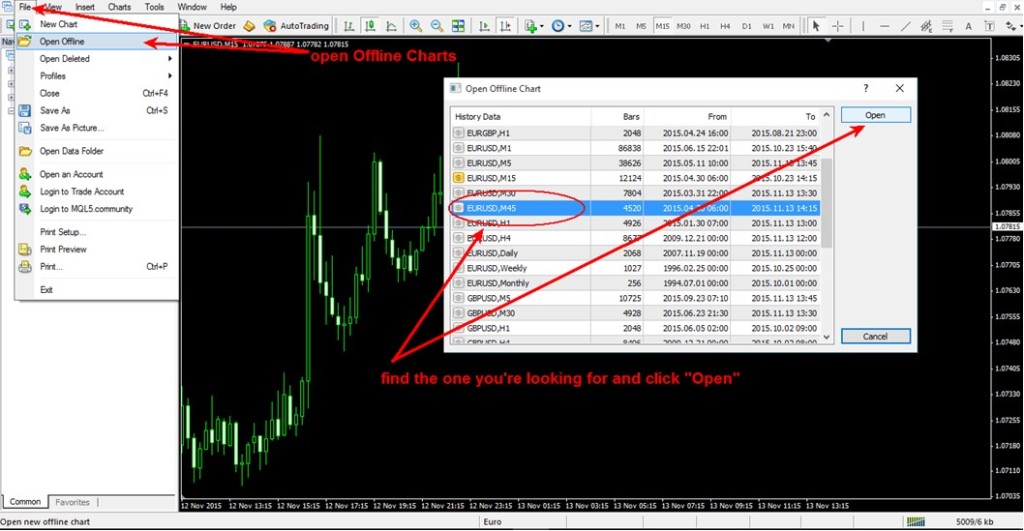
Task: Switch to the Favorites tab
Action: 72,502
